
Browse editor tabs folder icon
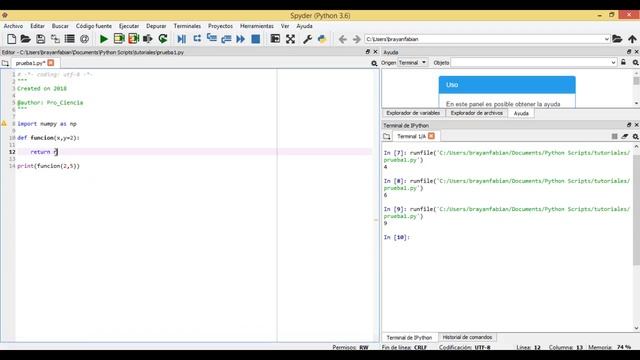(x=5, y=63)
